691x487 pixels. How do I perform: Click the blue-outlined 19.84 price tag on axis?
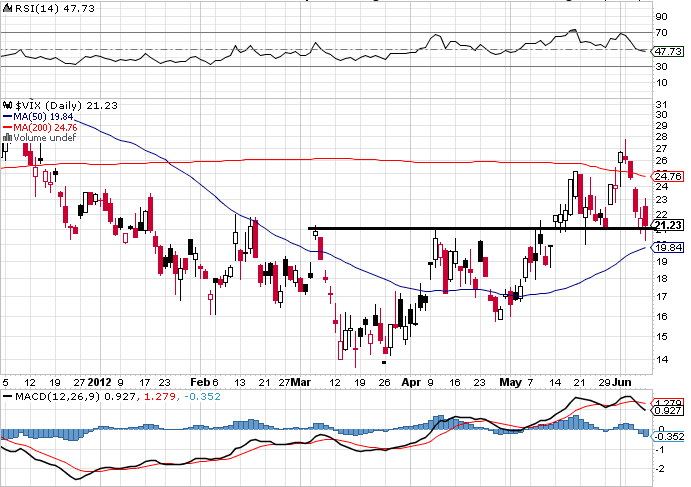668,248
